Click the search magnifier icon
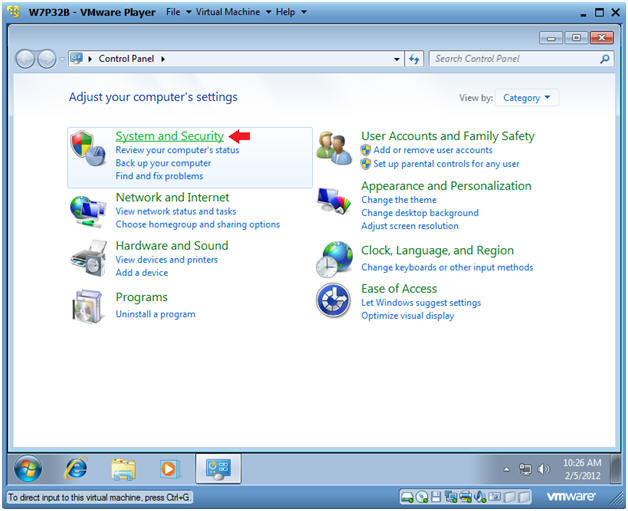The width and height of the screenshot is (628, 511). coord(604,59)
